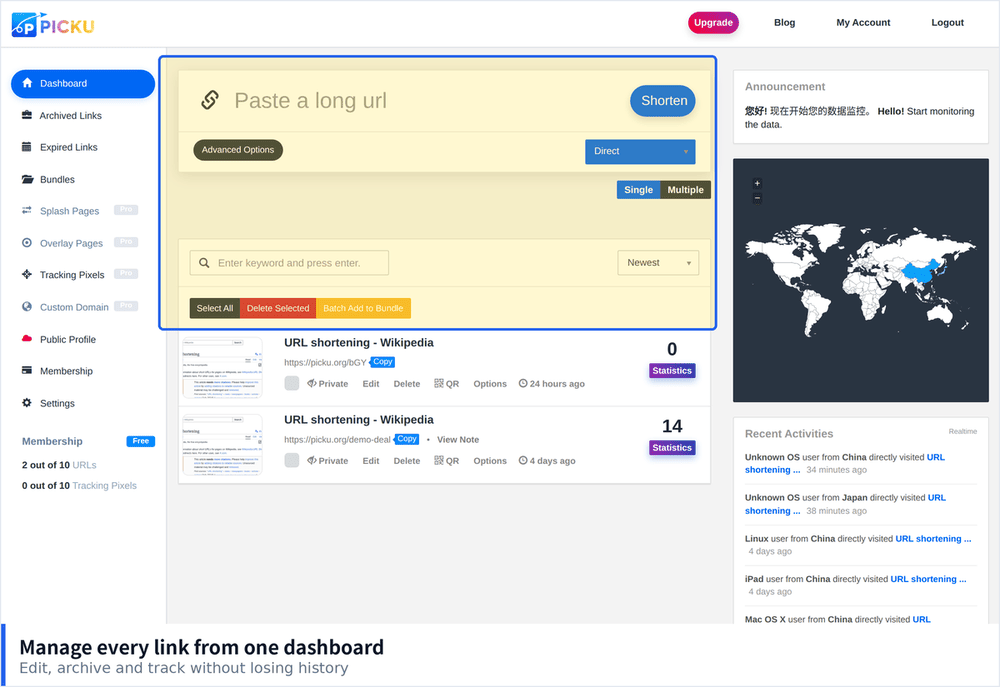
Task: Click the Picku logo icon
Action: point(26,24)
